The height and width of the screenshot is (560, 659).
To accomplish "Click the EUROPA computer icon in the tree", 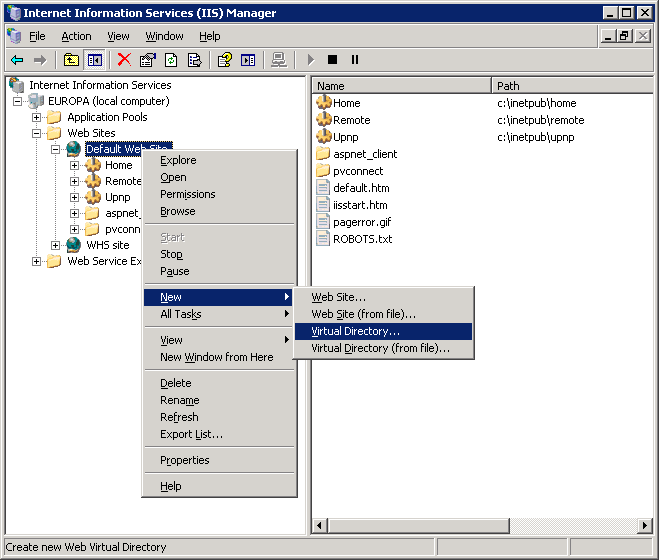I will (36, 101).
